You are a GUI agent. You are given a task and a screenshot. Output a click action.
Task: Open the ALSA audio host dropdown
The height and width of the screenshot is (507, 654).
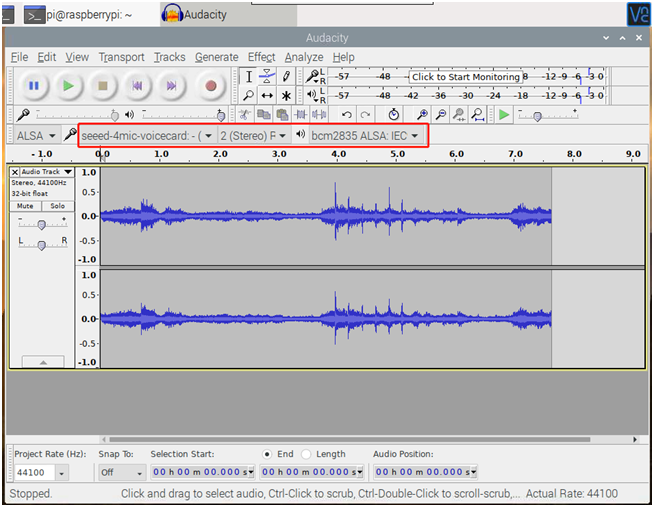pyautogui.click(x=36, y=136)
